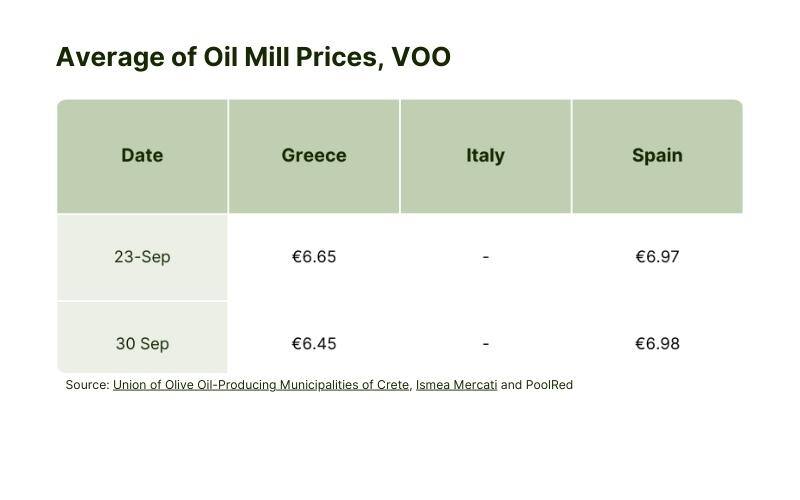Click the Italy dash for 30 Sep

click(486, 344)
